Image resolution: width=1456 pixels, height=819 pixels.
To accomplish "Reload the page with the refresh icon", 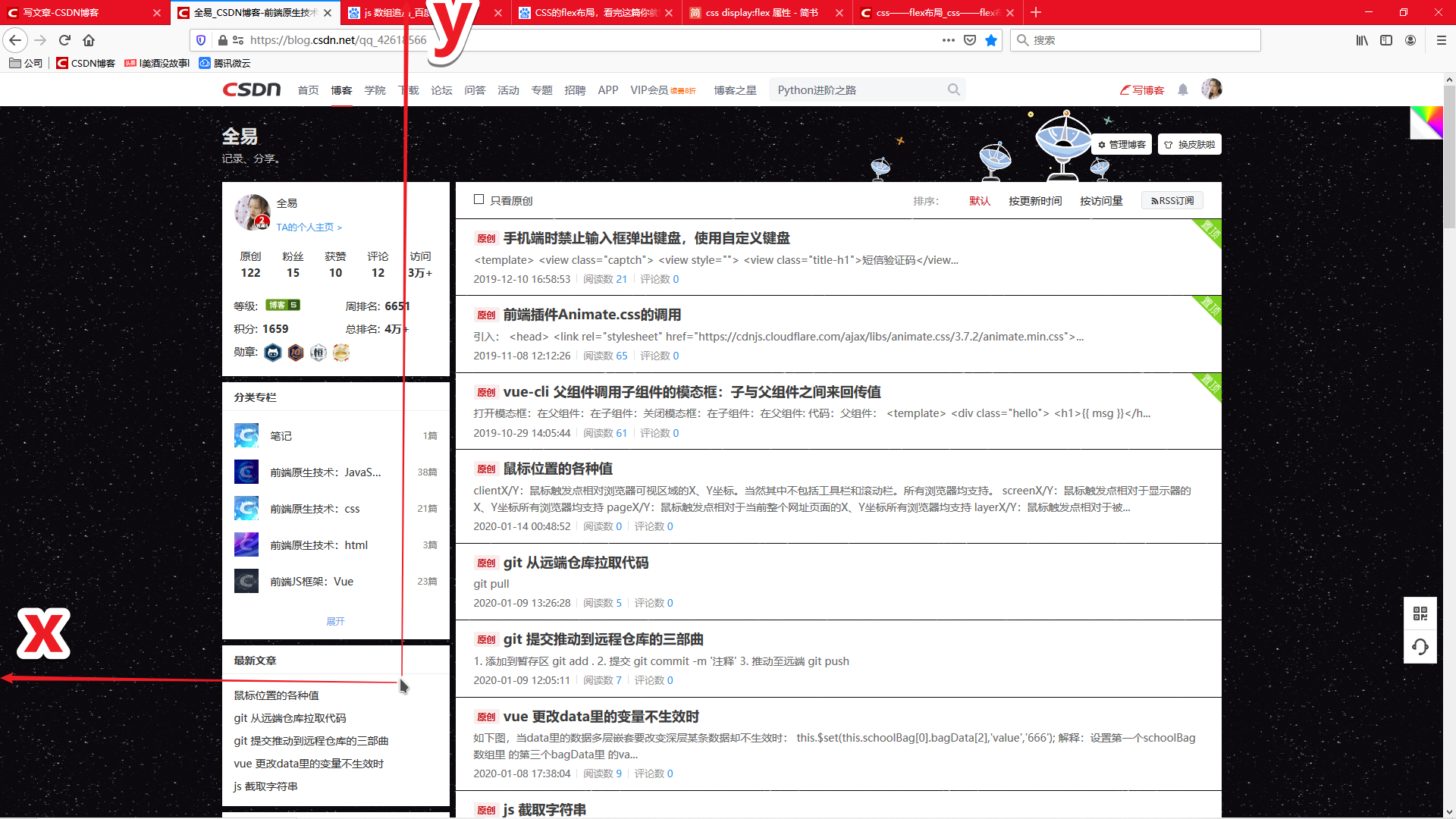I will click(x=64, y=40).
